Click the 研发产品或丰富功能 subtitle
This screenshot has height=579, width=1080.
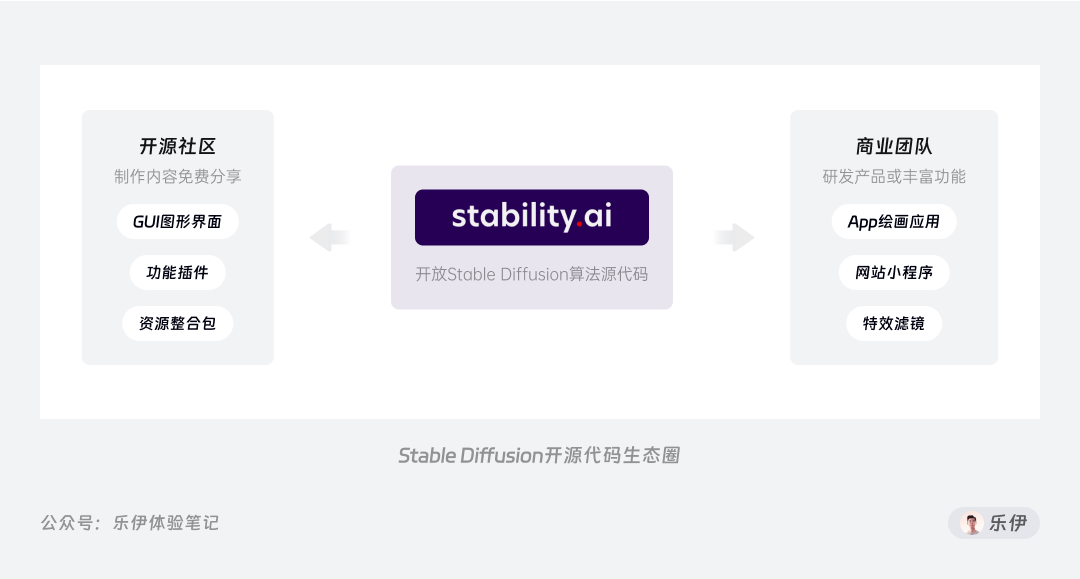click(x=894, y=177)
